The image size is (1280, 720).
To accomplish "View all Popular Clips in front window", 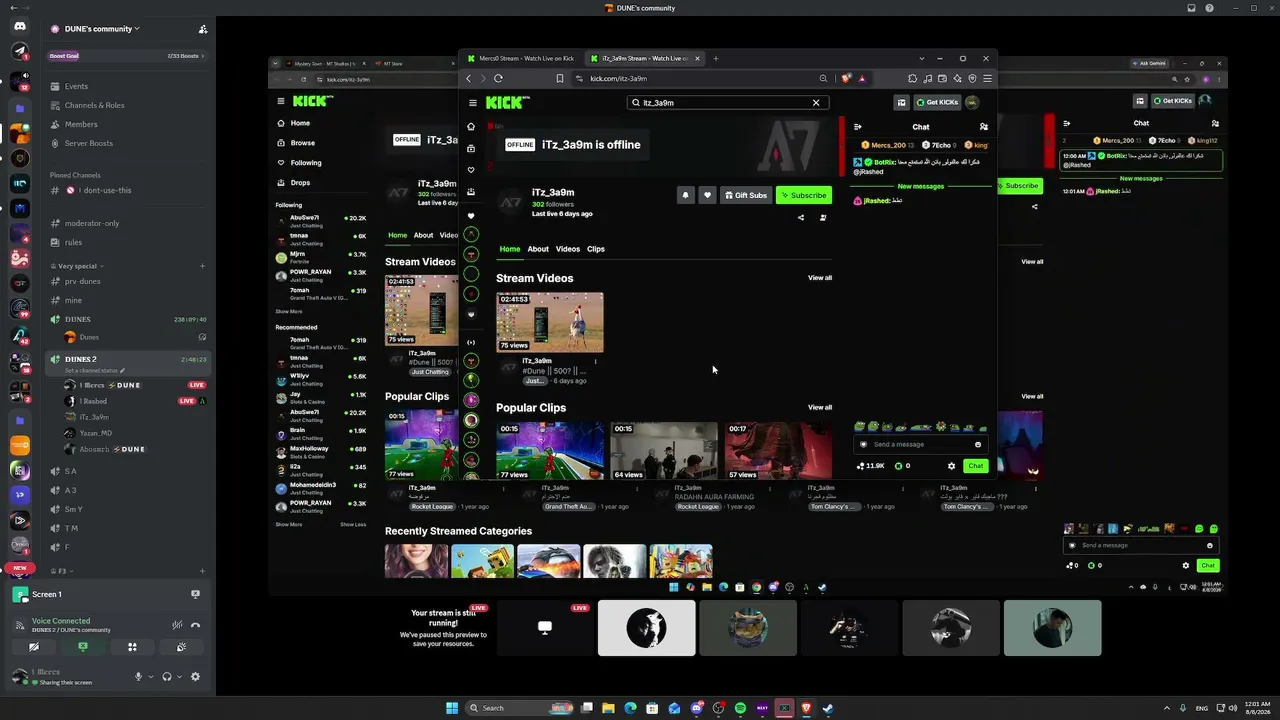I will [820, 407].
